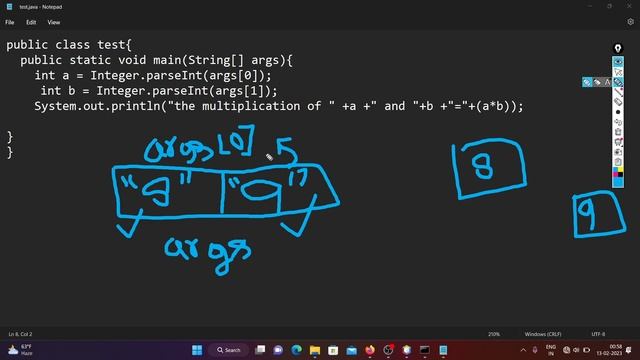Take a screenshot with camera icon
The width and height of the screenshot is (640, 360).
618,152
